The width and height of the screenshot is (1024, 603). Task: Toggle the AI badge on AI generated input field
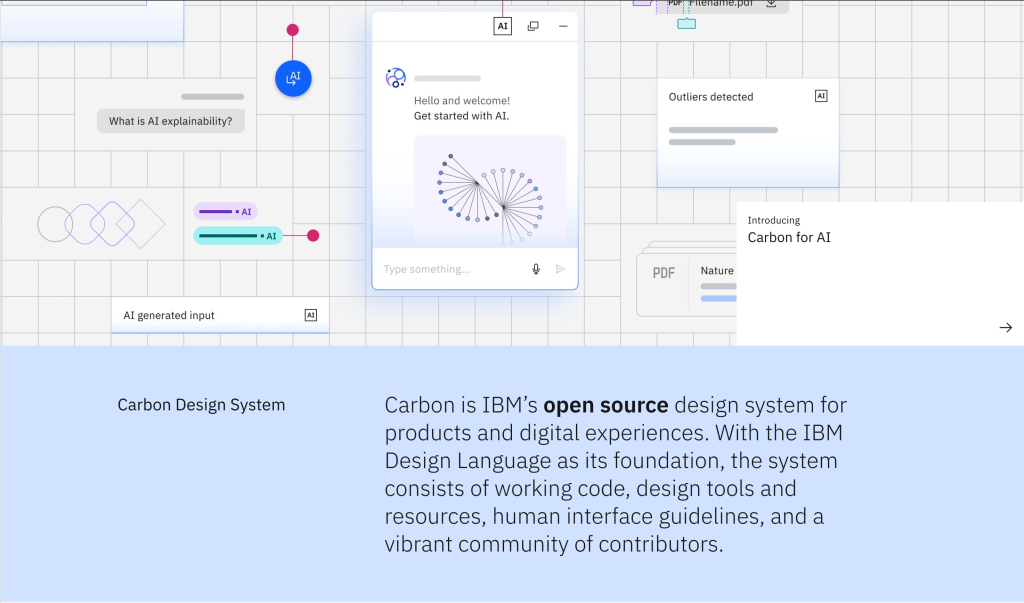pos(312,313)
